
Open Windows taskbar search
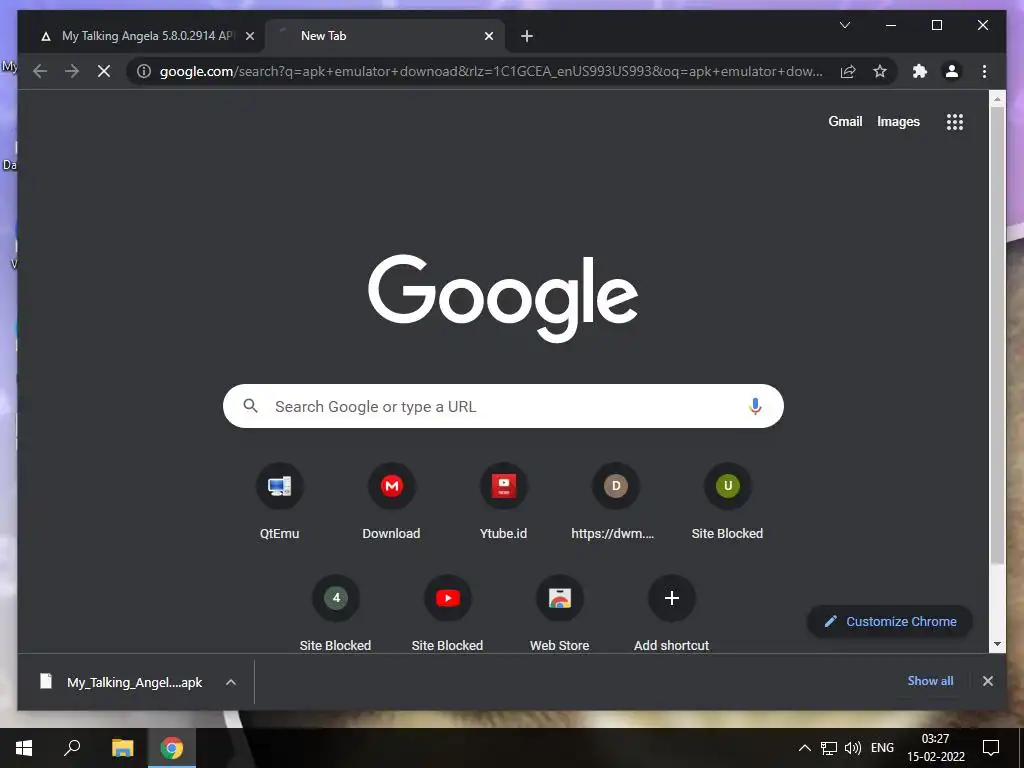72,748
